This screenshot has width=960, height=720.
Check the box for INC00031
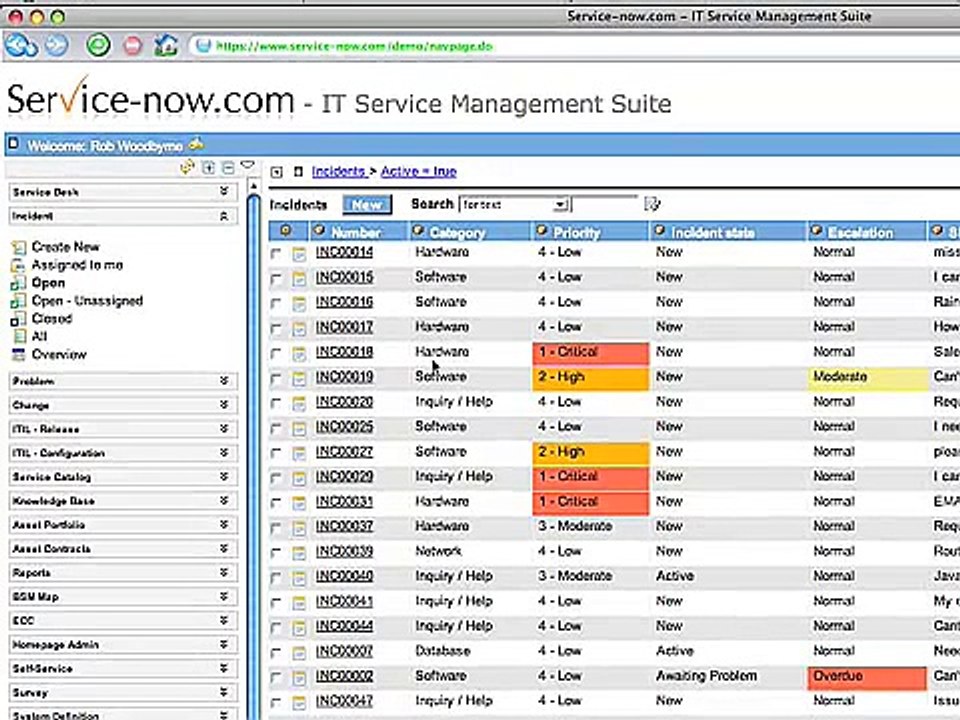276,503
